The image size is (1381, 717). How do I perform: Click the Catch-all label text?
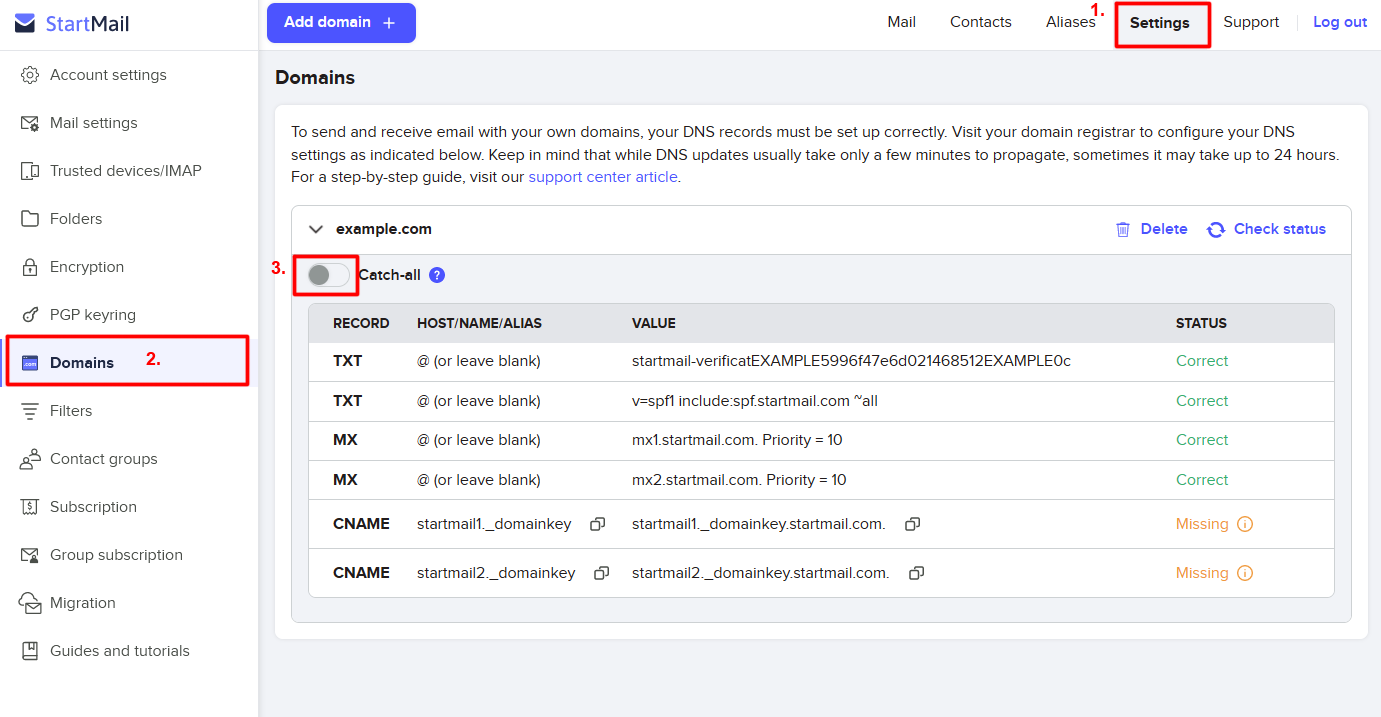(x=390, y=275)
